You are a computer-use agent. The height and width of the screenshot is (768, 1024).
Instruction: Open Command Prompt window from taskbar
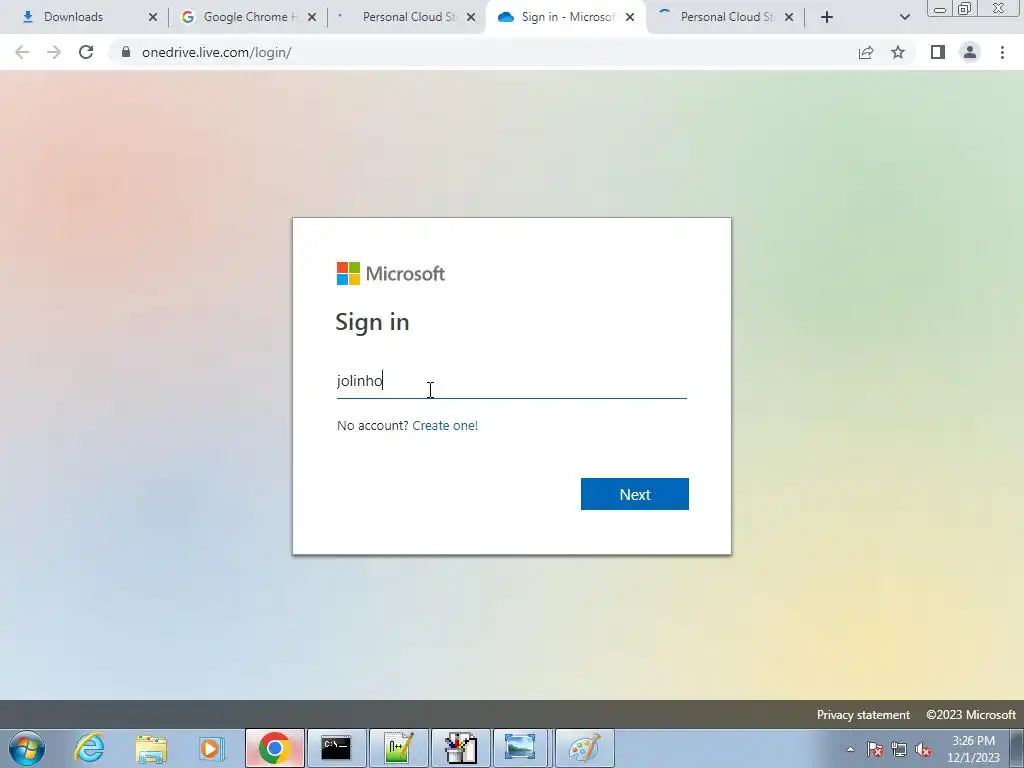coord(336,748)
